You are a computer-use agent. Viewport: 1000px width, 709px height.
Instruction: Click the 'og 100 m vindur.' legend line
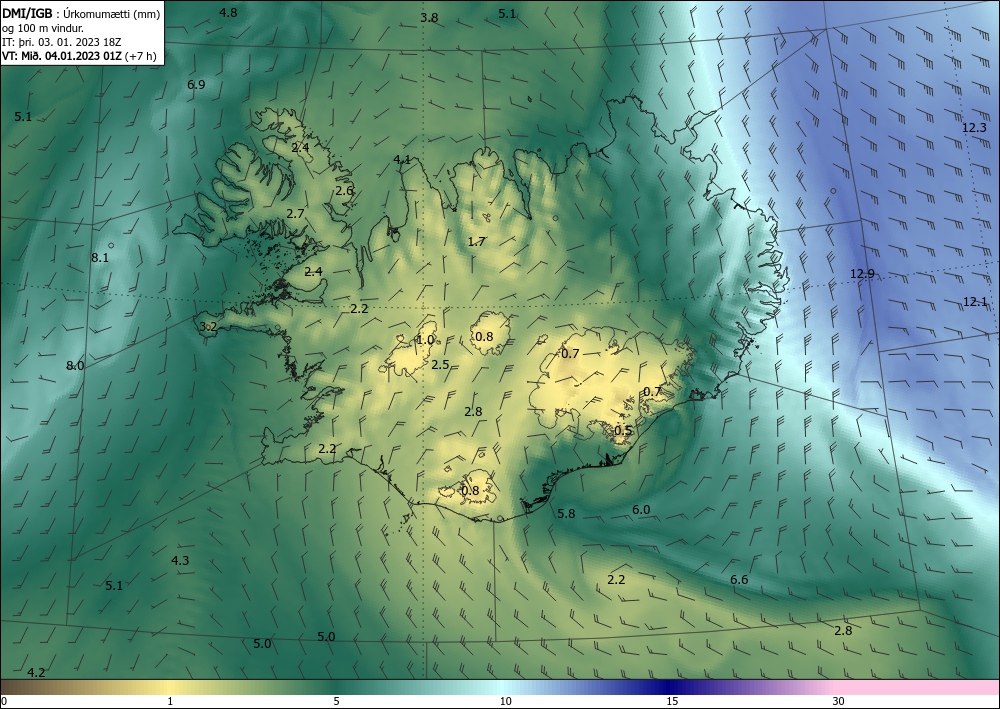click(43, 28)
